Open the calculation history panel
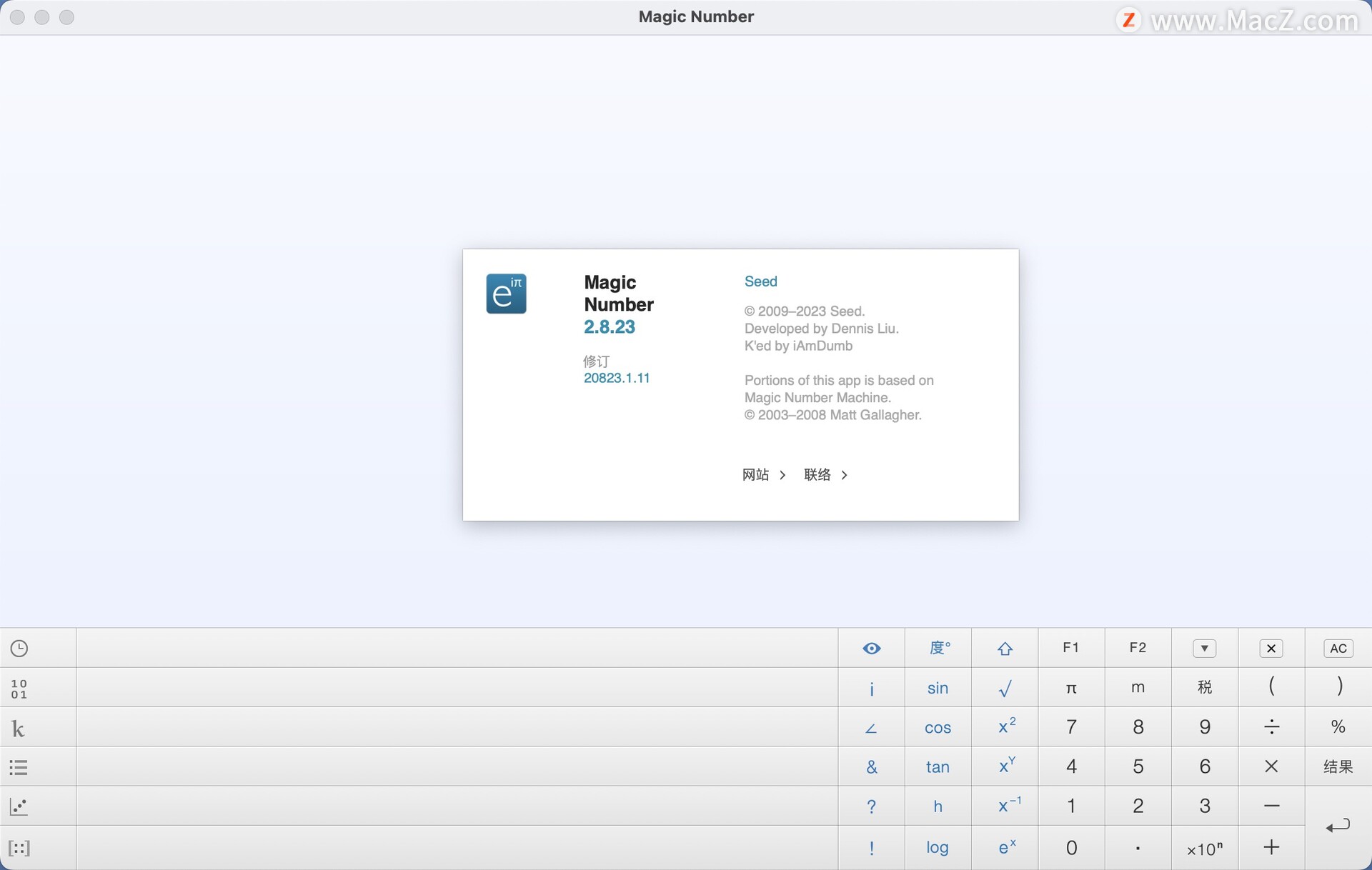 tap(19, 648)
